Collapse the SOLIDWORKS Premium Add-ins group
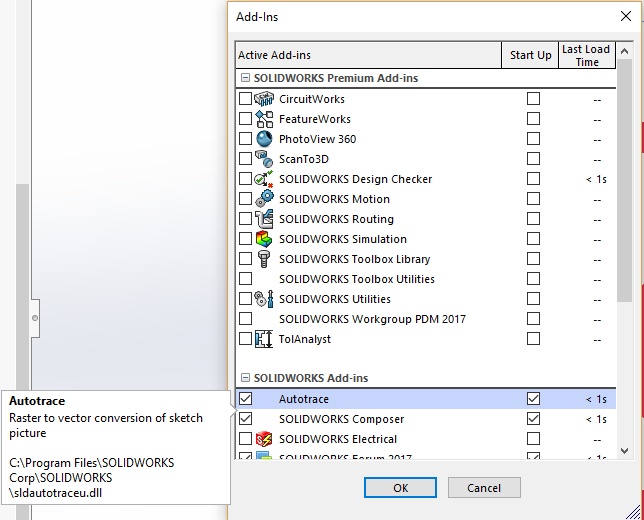 click(245, 78)
